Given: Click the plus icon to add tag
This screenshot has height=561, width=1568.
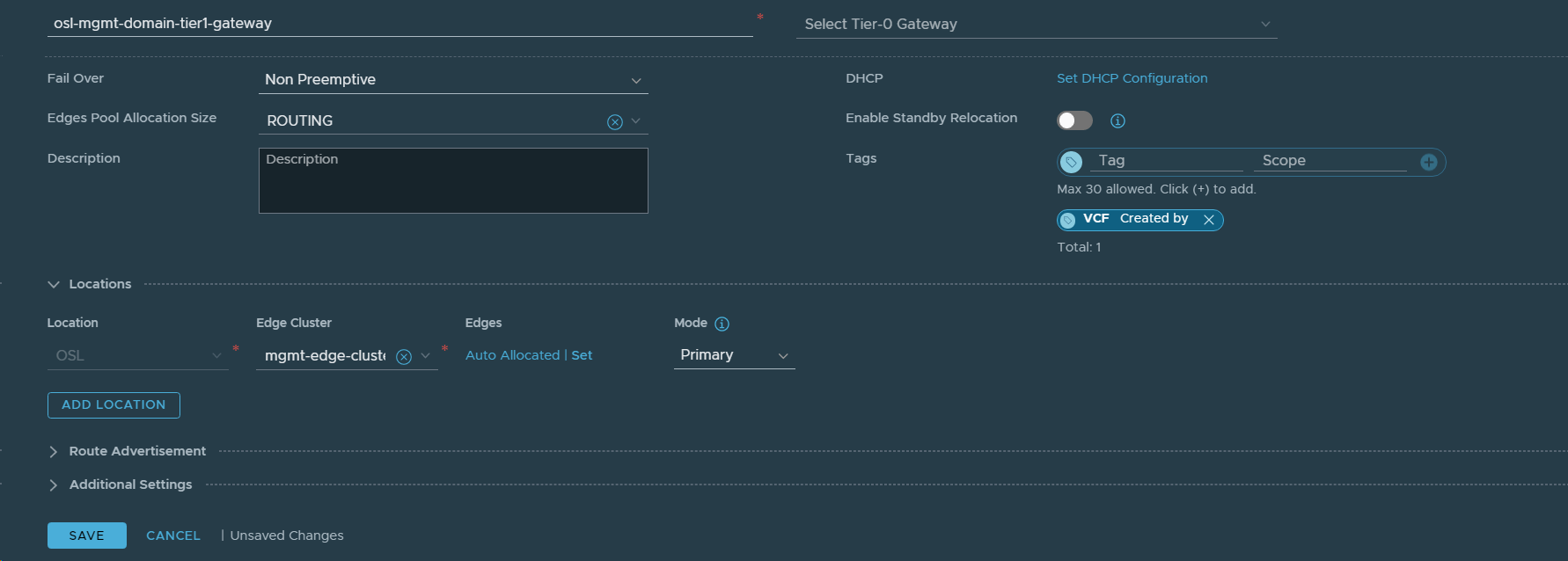Looking at the screenshot, I should 1428,162.
